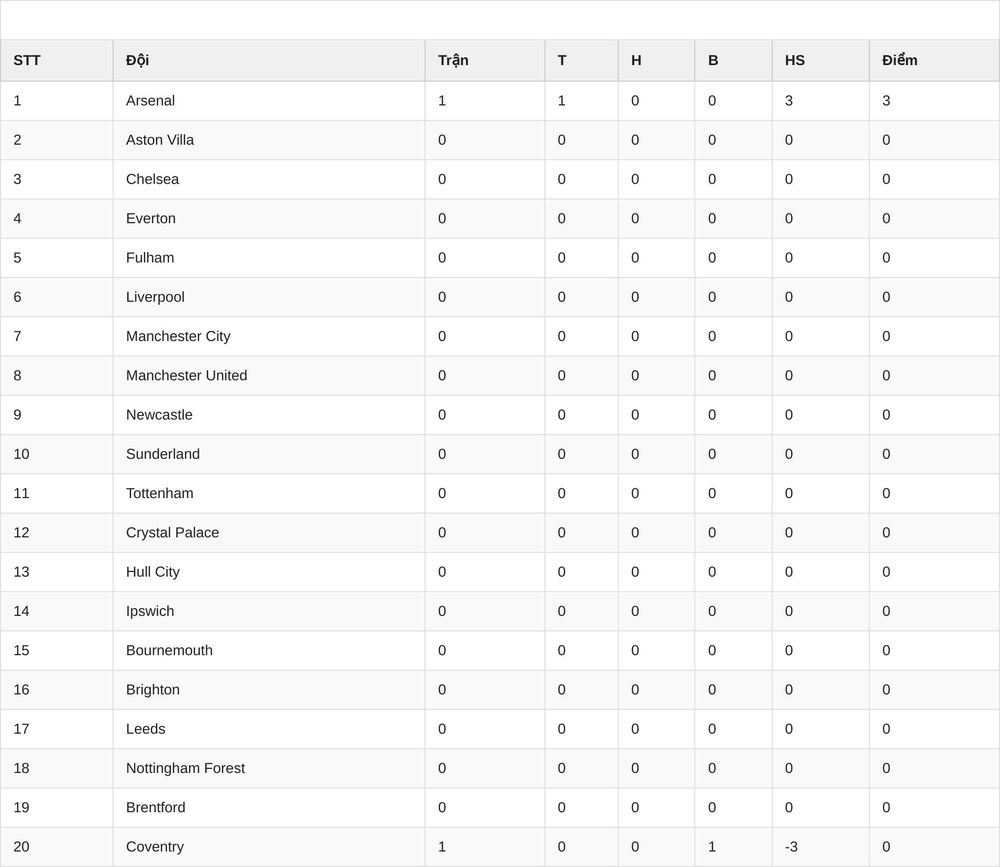Select the HS column header

(821, 61)
